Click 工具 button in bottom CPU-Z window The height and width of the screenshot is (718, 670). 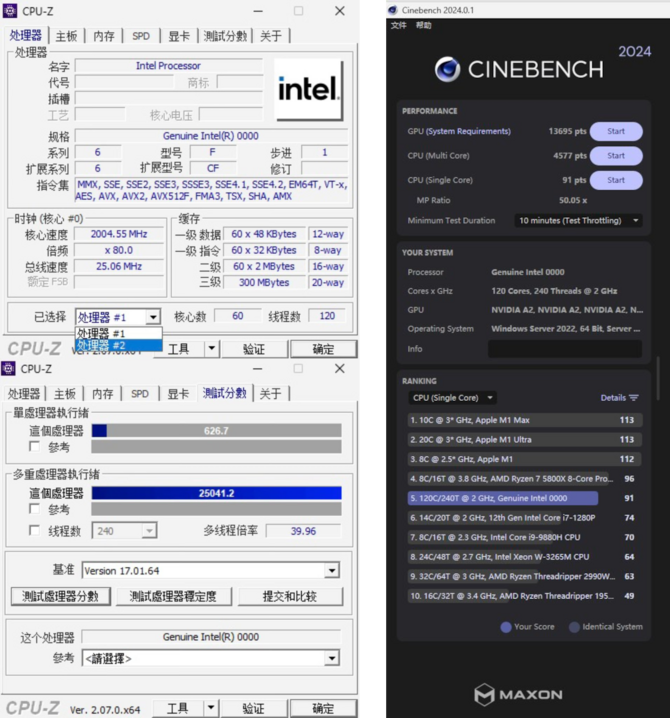pos(178,708)
